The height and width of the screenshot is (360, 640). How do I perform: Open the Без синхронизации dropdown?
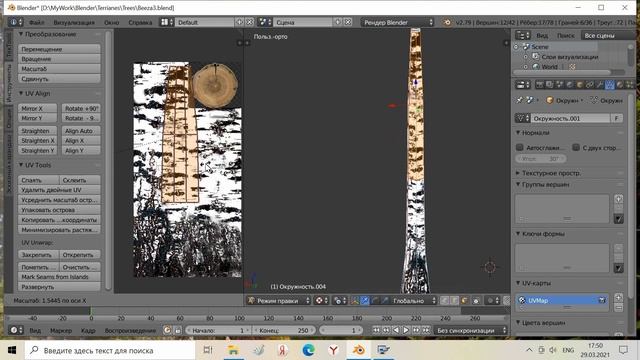tap(470, 330)
